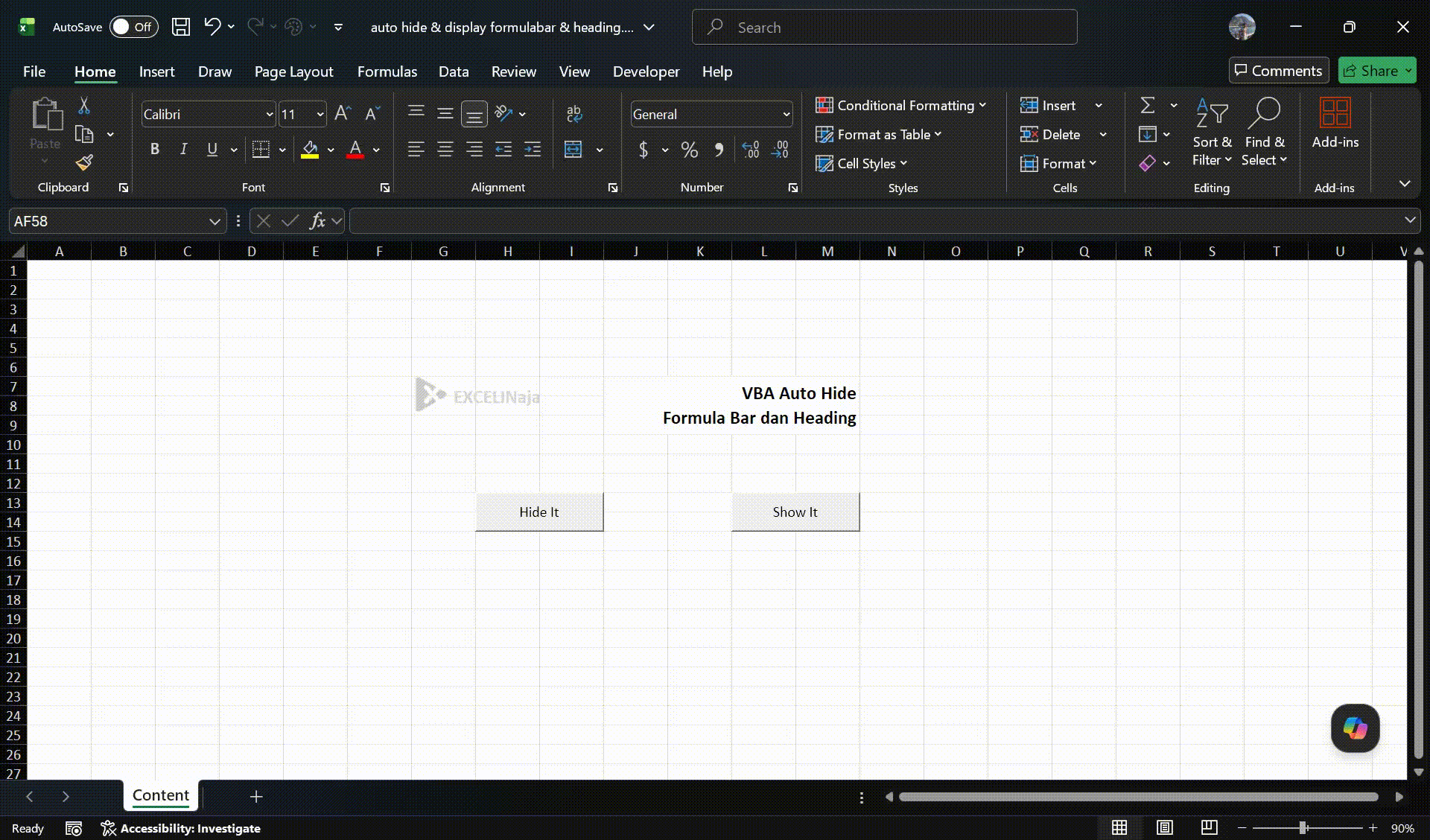Click the Show It button
The image size is (1430, 840).
tap(795, 512)
